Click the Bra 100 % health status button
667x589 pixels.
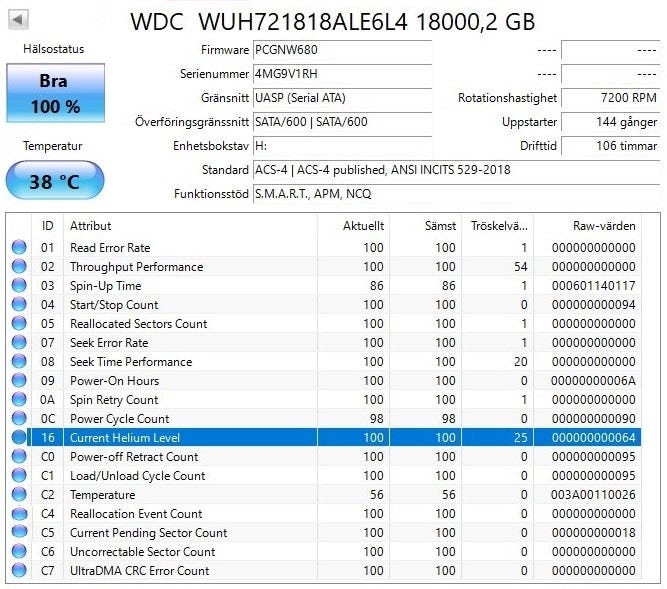pyautogui.click(x=55, y=93)
